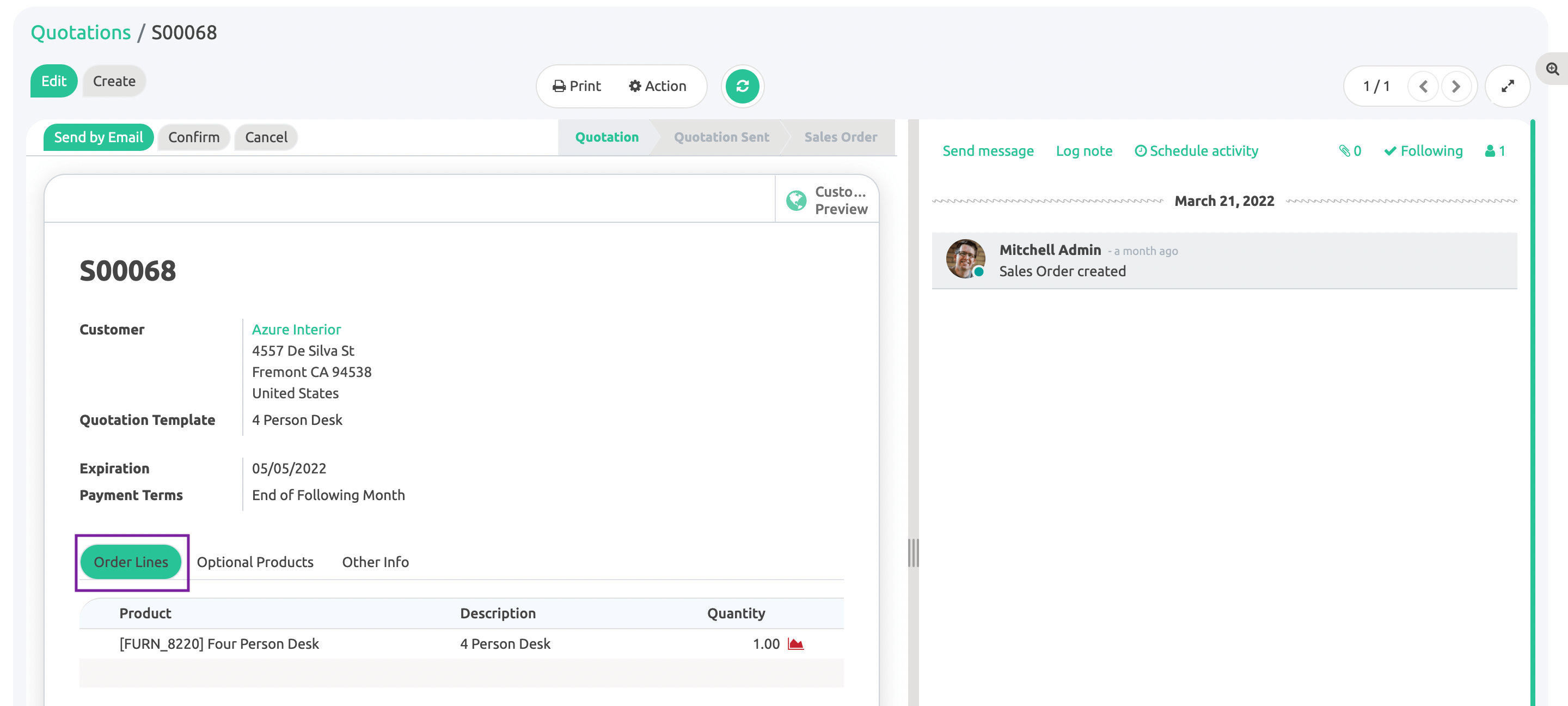This screenshot has height=706, width=1568.
Task: Schedule activity with clock icon
Action: pyautogui.click(x=1196, y=151)
